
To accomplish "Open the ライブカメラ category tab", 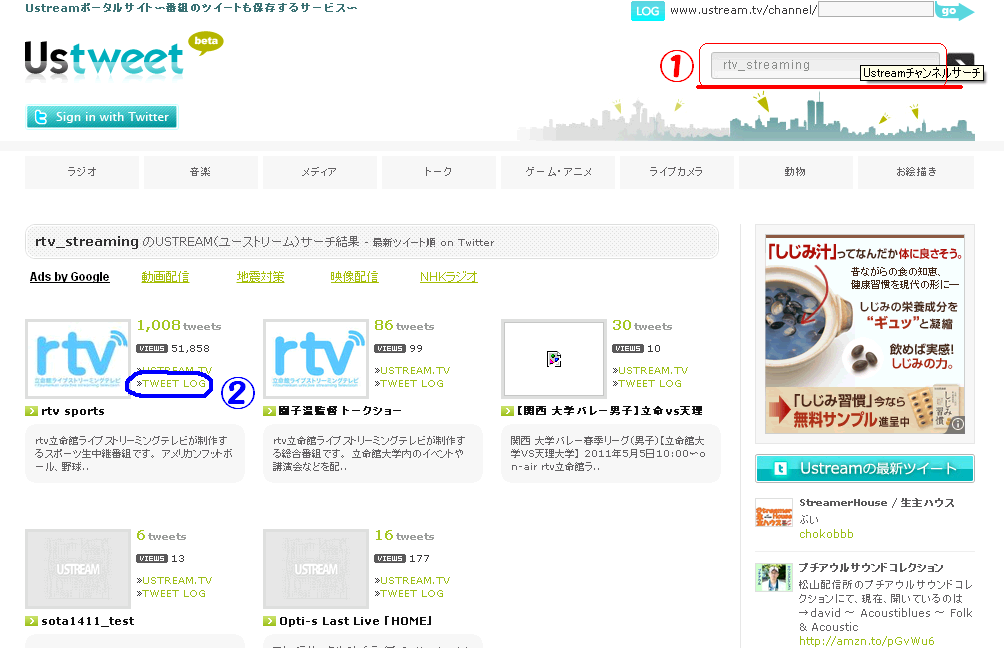I will tap(676, 172).
